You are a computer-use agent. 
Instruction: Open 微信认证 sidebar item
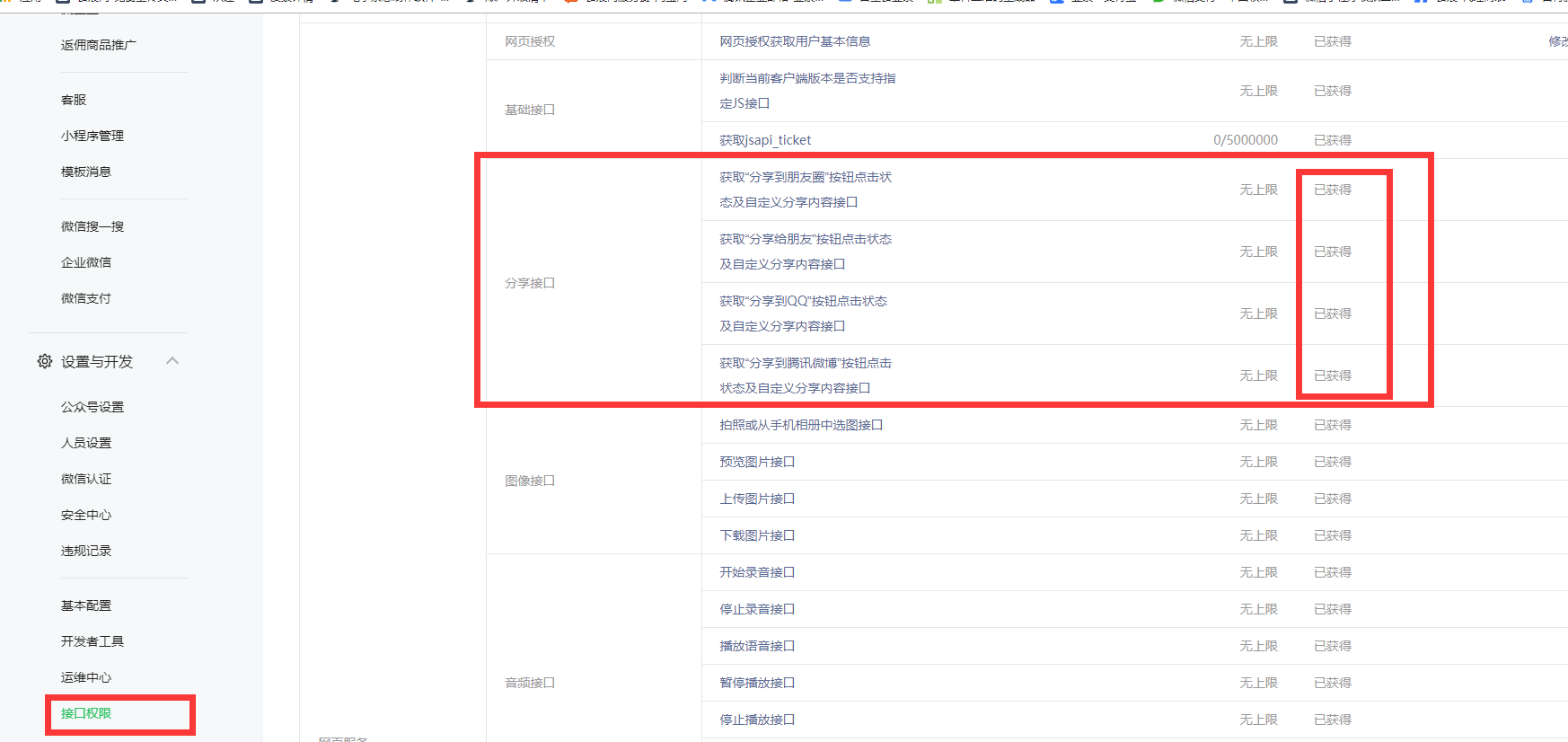pos(86,479)
